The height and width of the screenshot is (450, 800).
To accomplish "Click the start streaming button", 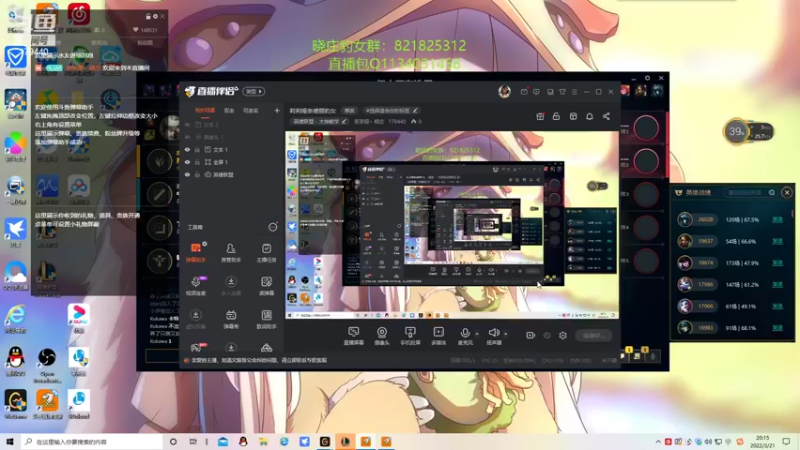I will pos(593,335).
